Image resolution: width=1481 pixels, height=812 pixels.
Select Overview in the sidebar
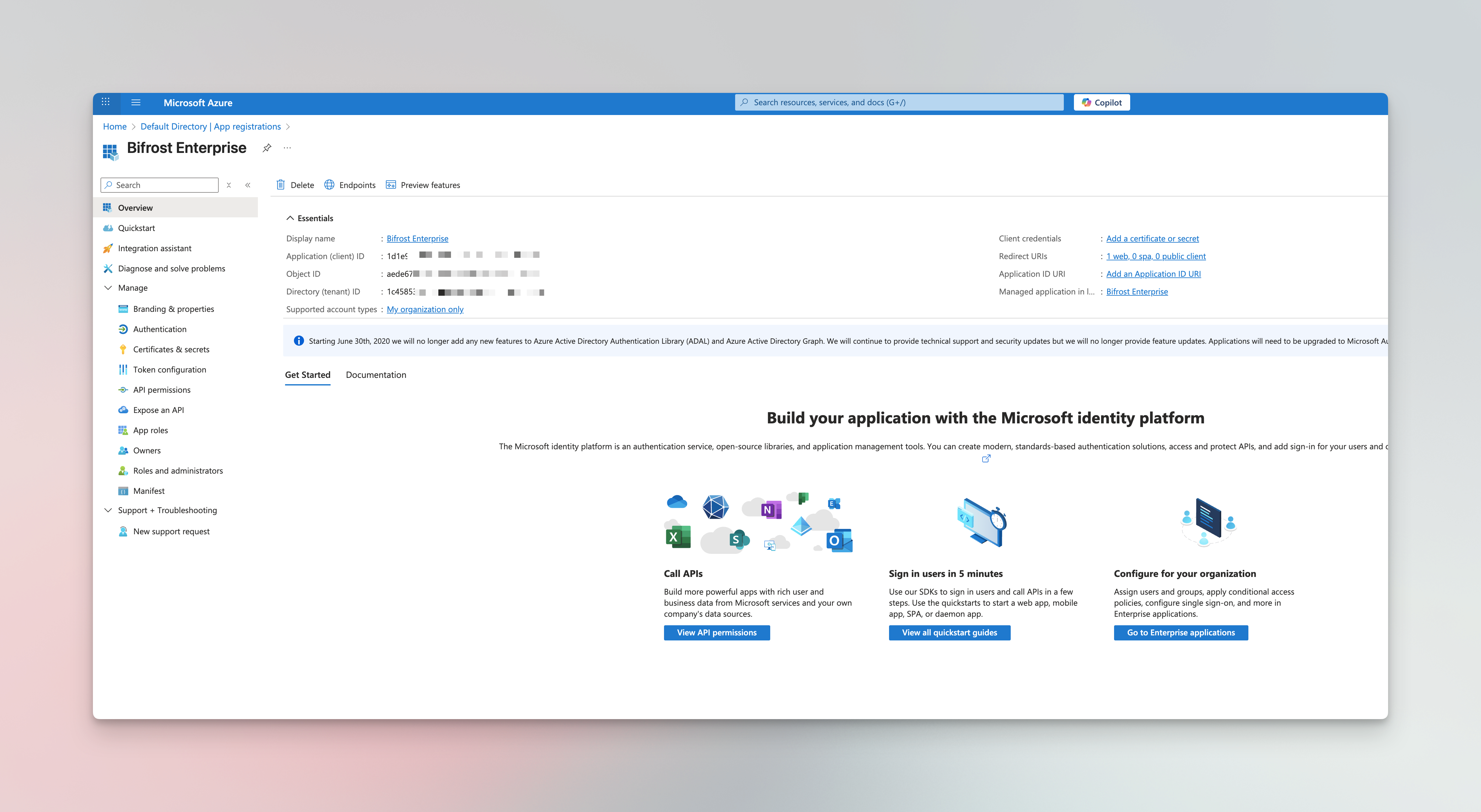point(175,208)
